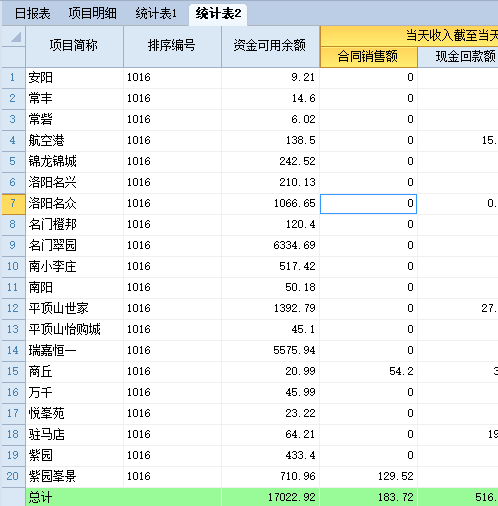Click the 航空港 project cell

[x=74, y=141]
